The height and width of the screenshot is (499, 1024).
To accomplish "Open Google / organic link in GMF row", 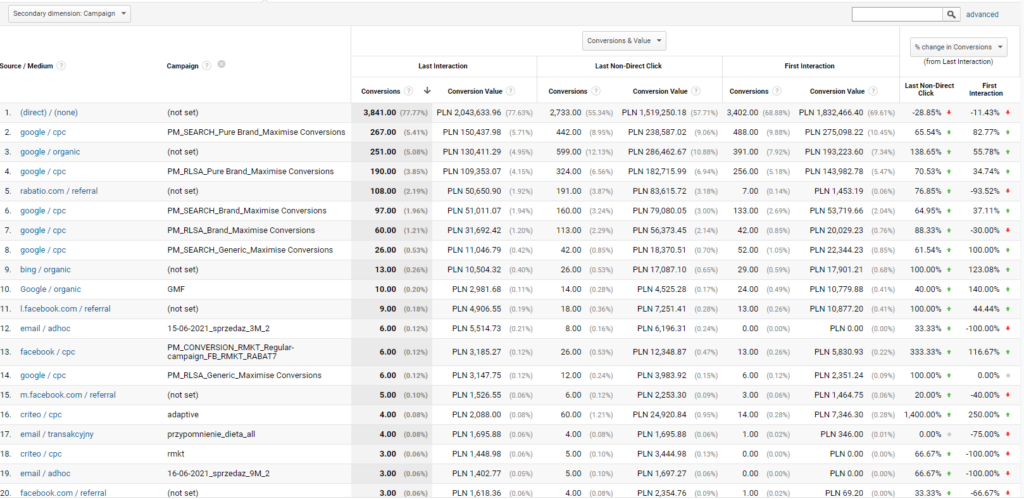I will pyautogui.click(x=50, y=289).
